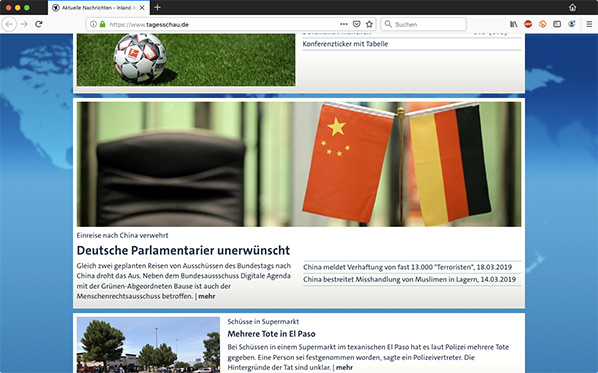Open 'Deutsche Parlamentarier unerwünscht' headline

(183, 250)
